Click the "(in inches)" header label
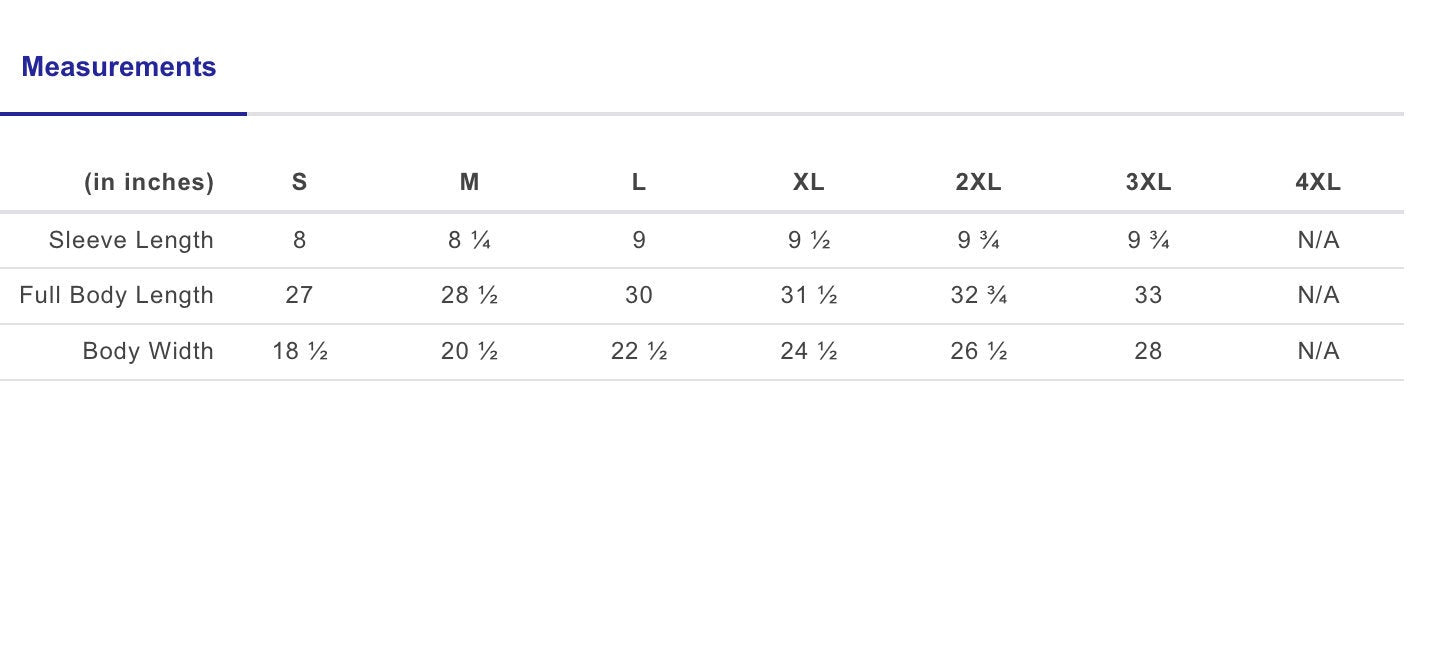Image resolution: width=1456 pixels, height=656 pixels. click(x=149, y=182)
